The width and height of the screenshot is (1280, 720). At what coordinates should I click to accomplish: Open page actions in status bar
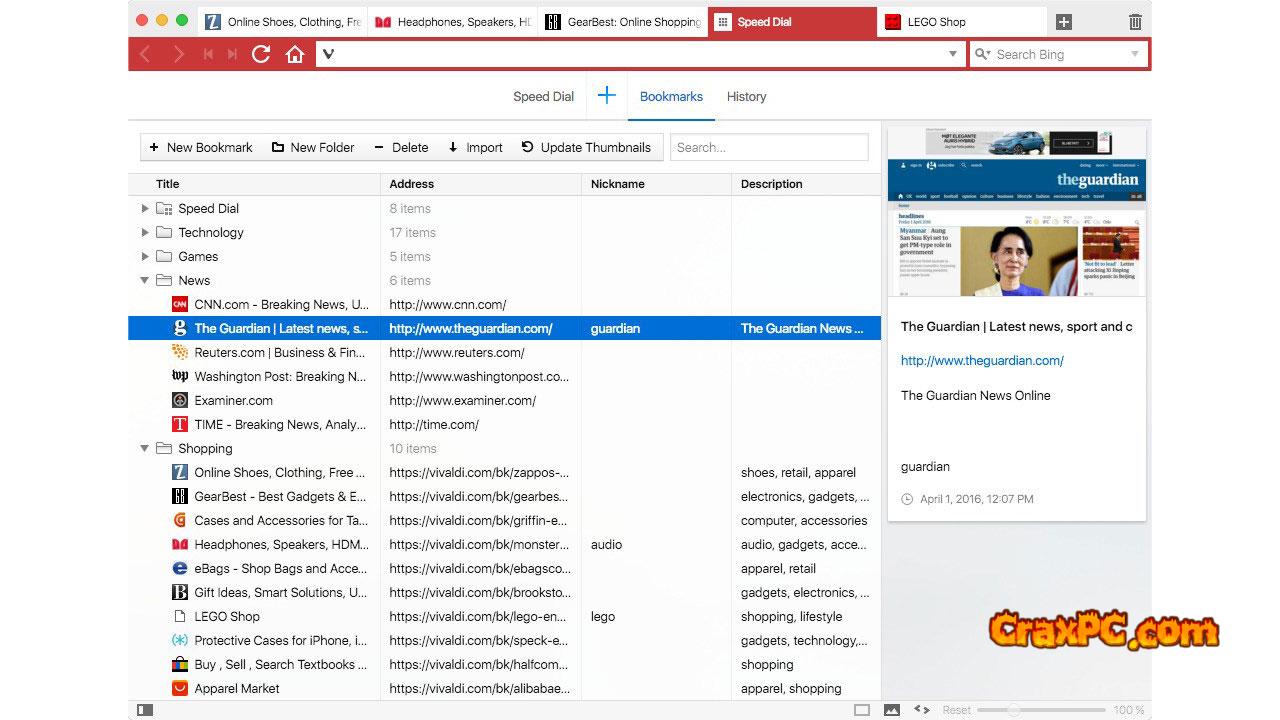[922, 710]
